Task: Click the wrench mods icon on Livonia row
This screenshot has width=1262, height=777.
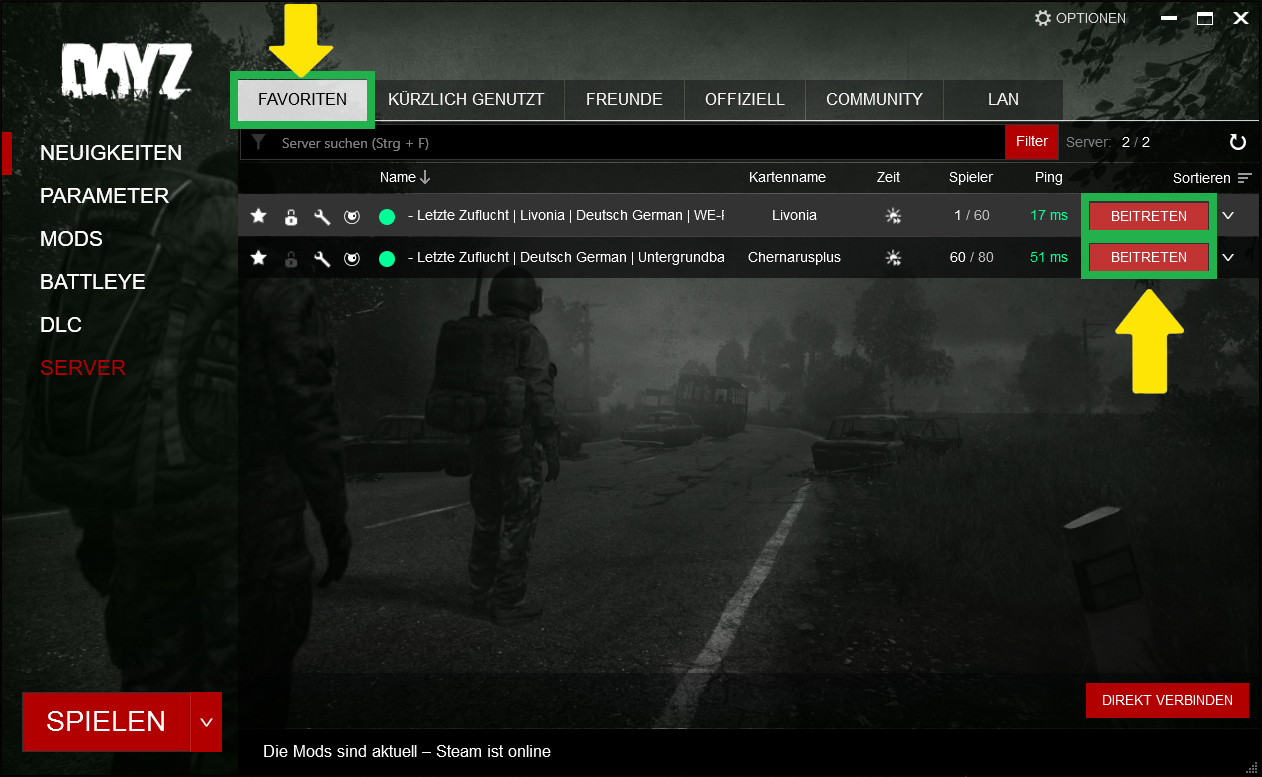Action: [x=322, y=216]
